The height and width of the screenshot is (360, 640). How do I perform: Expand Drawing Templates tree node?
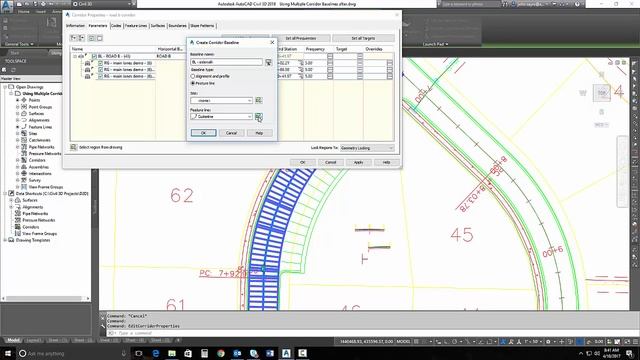[x=5, y=240]
